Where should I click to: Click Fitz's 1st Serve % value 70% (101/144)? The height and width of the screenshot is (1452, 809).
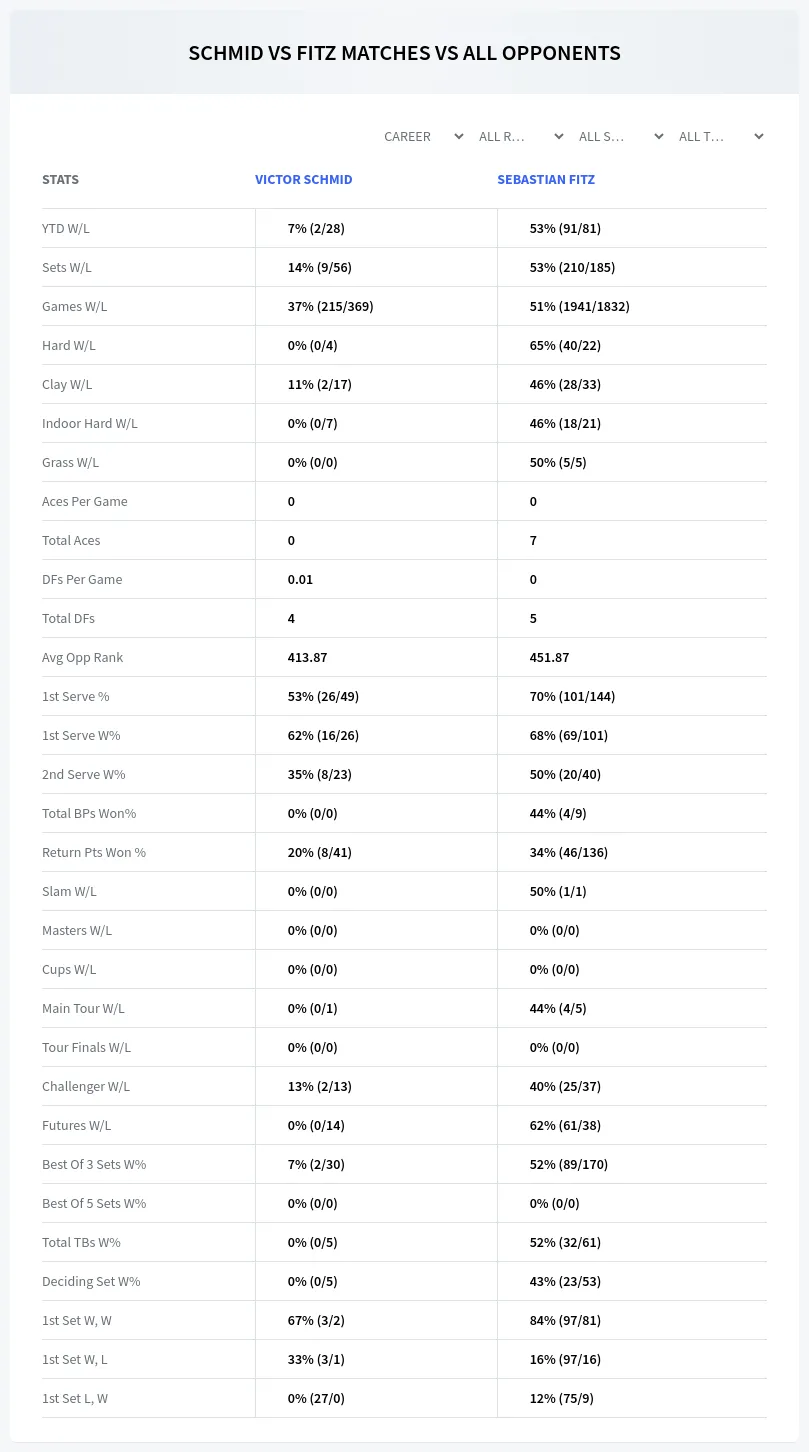tap(572, 696)
